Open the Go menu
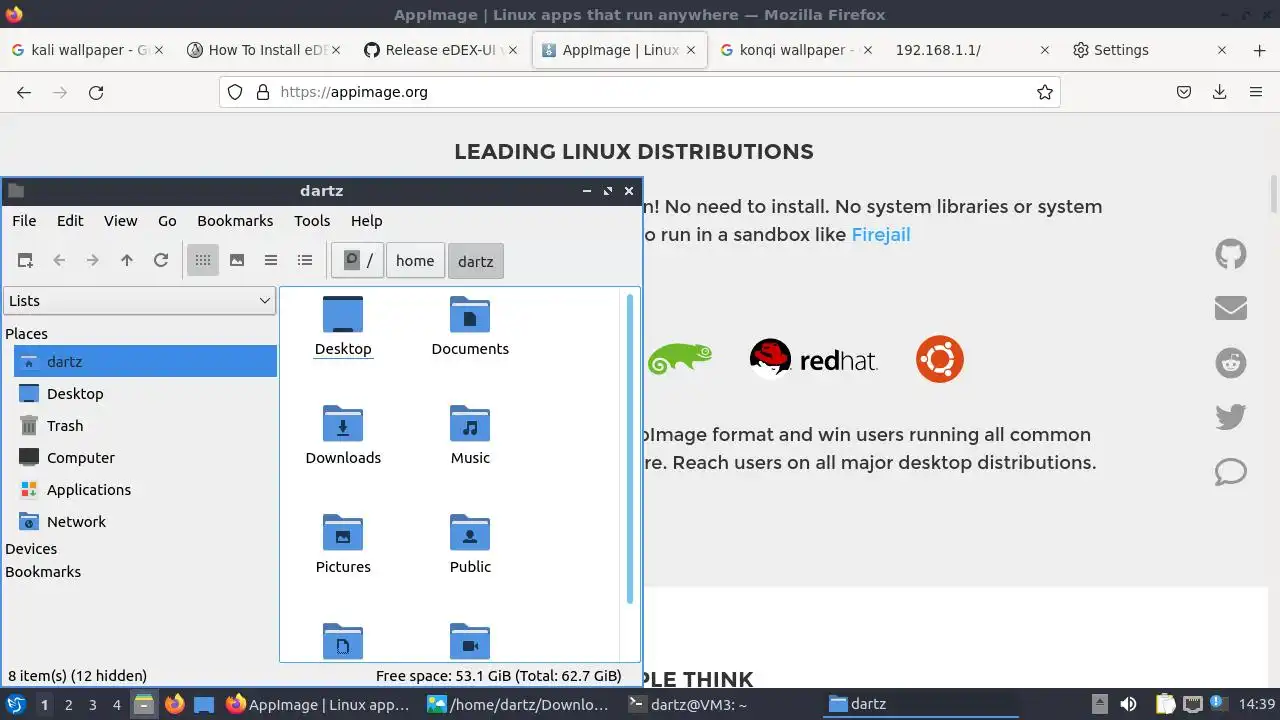1280x720 pixels. tap(167, 221)
